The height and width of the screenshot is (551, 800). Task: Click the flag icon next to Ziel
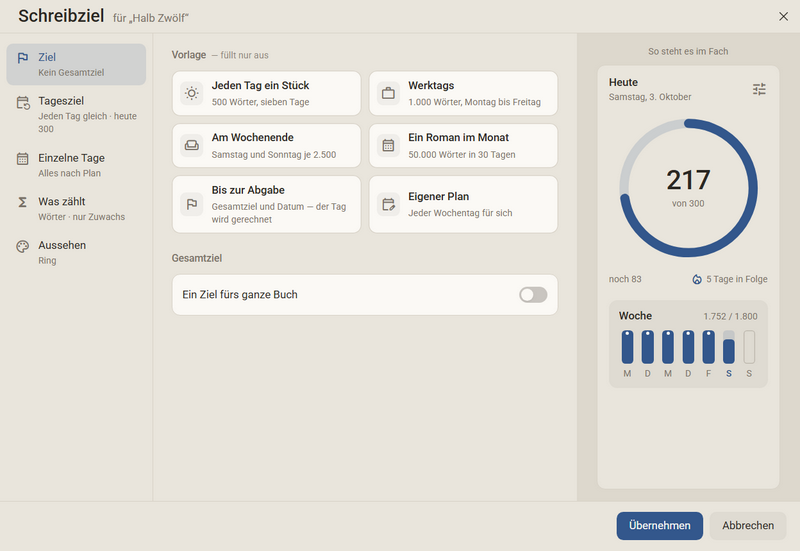22,58
